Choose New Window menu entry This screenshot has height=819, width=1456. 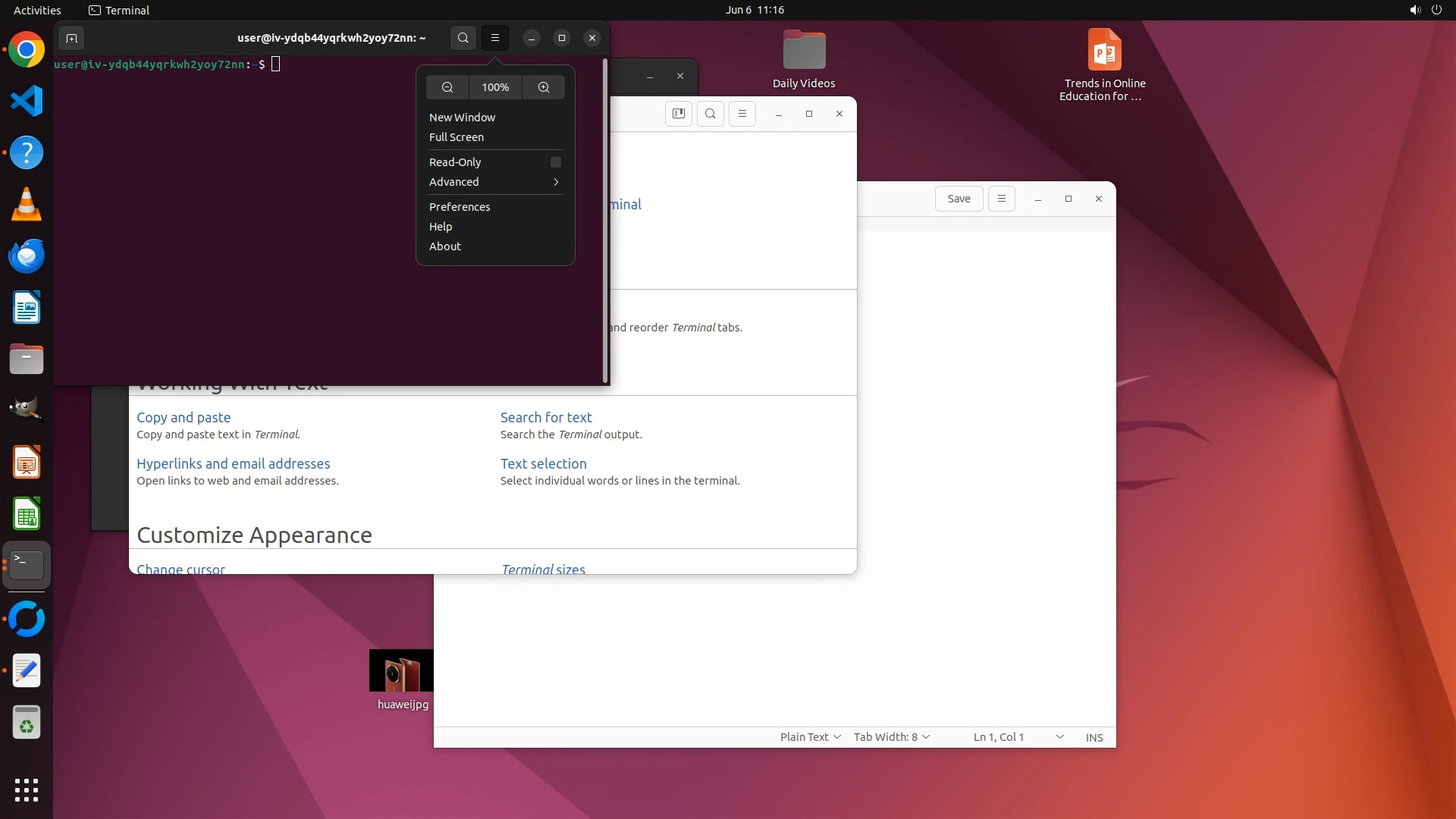(x=462, y=118)
